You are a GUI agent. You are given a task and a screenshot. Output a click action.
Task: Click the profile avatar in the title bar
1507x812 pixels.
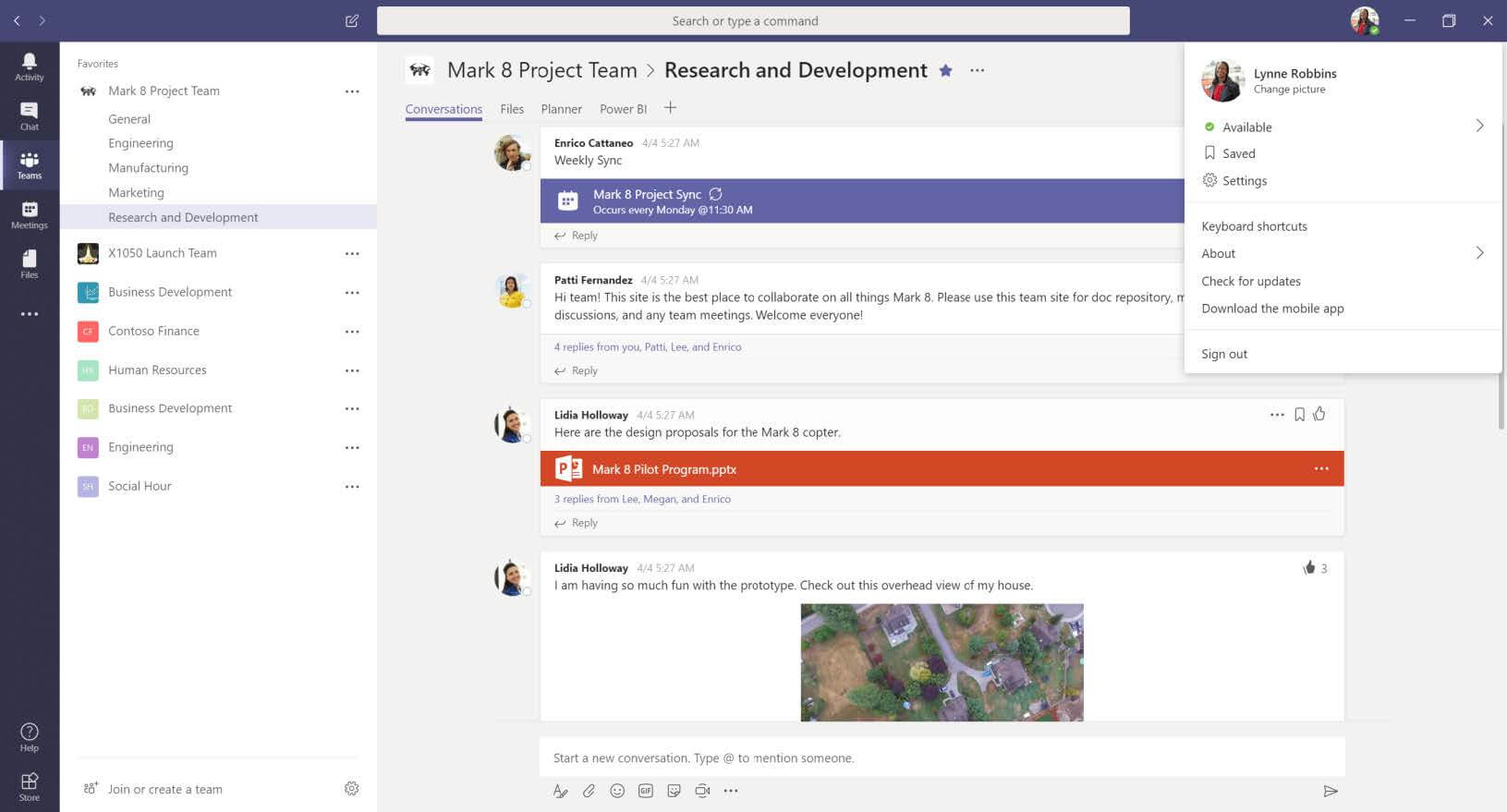(1365, 20)
